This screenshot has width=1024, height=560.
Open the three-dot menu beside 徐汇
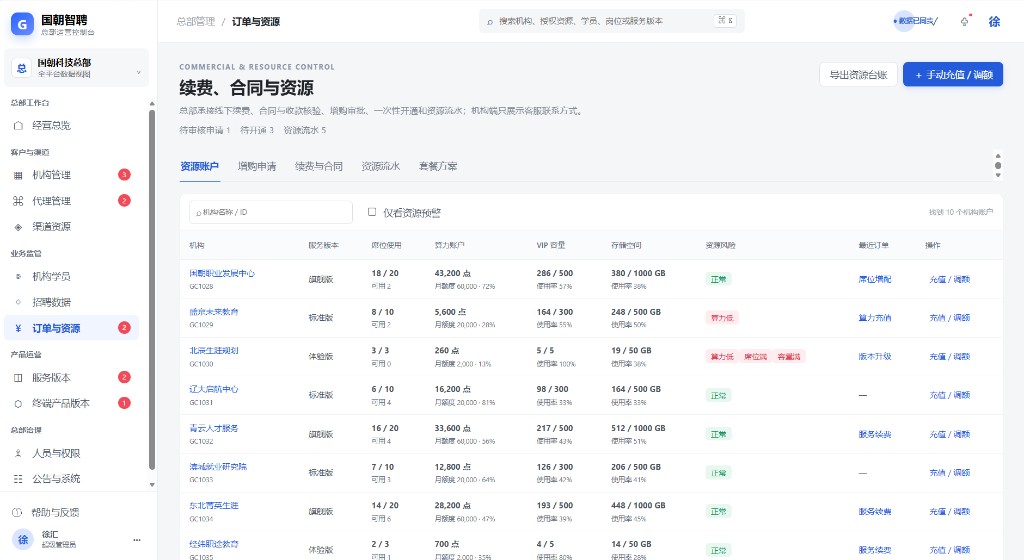(x=136, y=540)
